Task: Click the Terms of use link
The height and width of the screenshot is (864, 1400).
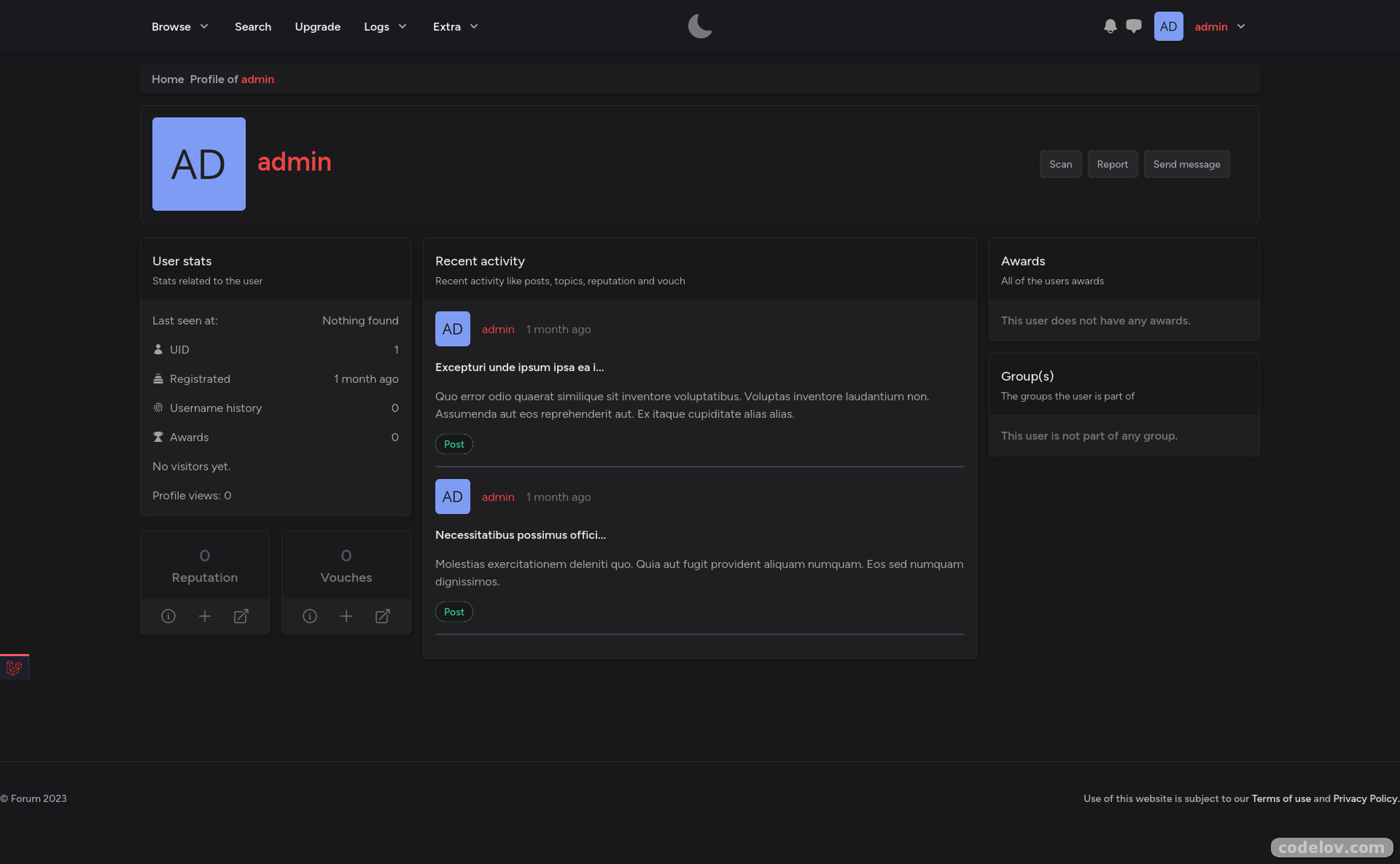Action: [1281, 798]
